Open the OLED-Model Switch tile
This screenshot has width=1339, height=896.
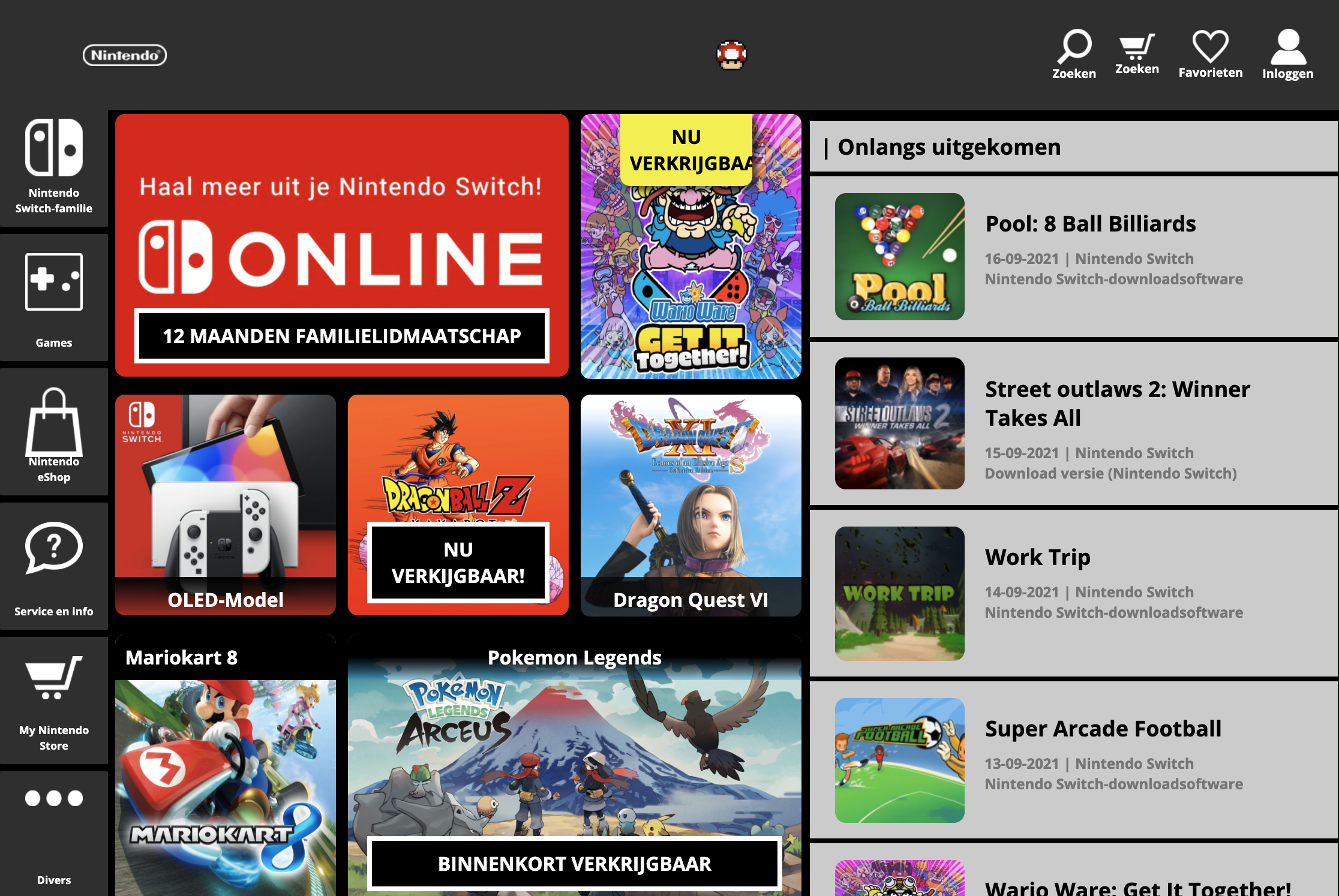(x=226, y=505)
